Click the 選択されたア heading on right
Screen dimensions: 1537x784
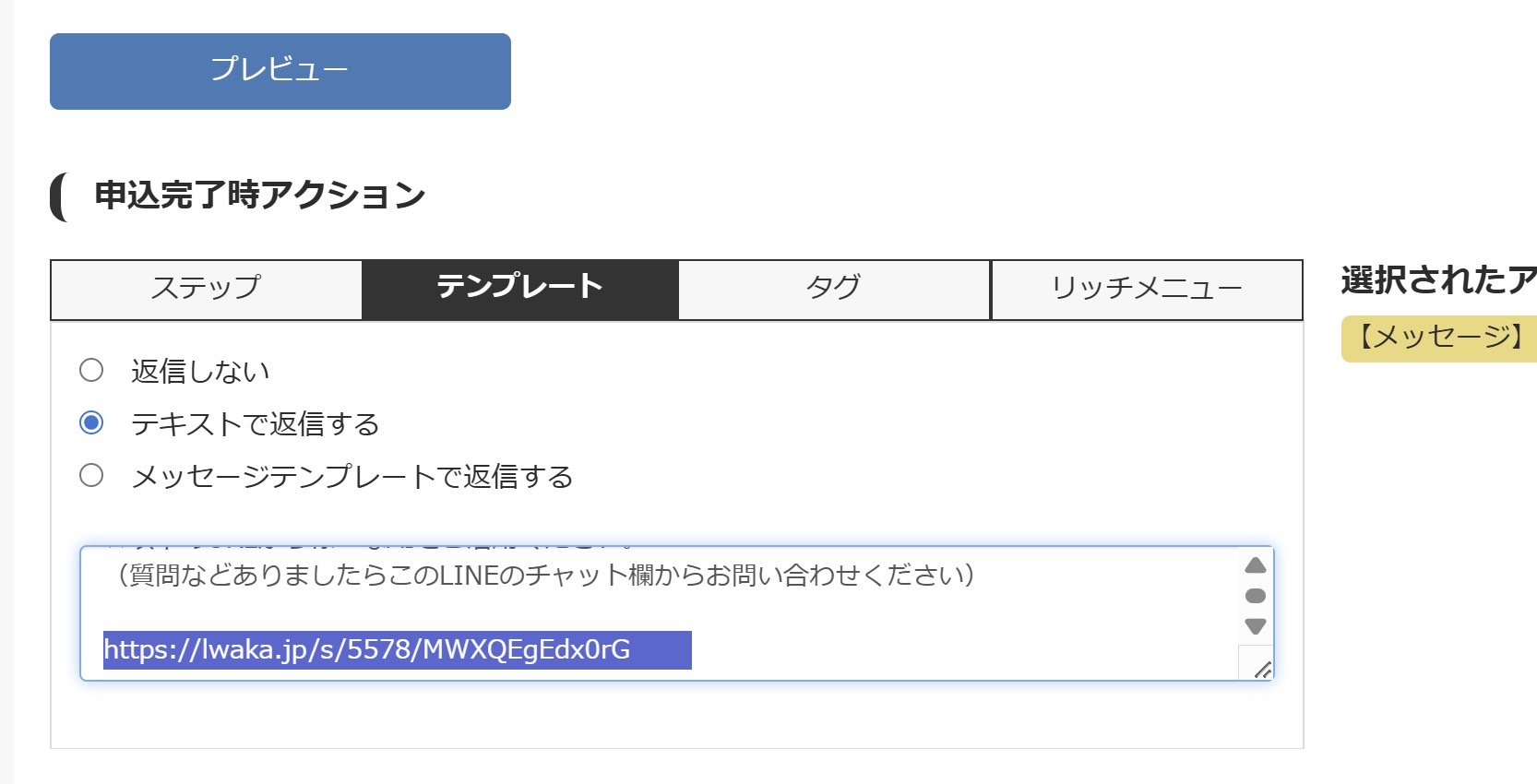tap(1438, 279)
